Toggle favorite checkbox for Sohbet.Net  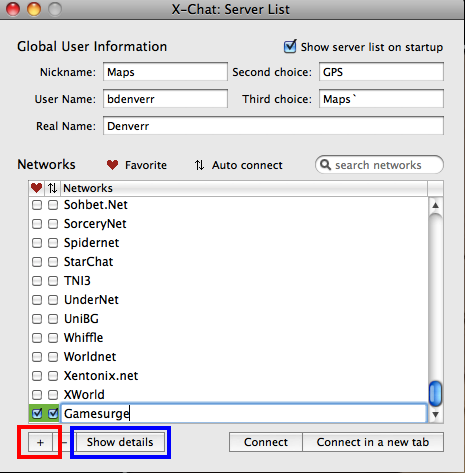[x=37, y=205]
